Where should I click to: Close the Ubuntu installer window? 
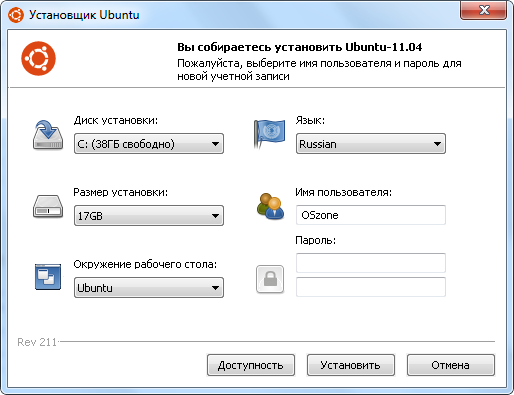coord(483,10)
